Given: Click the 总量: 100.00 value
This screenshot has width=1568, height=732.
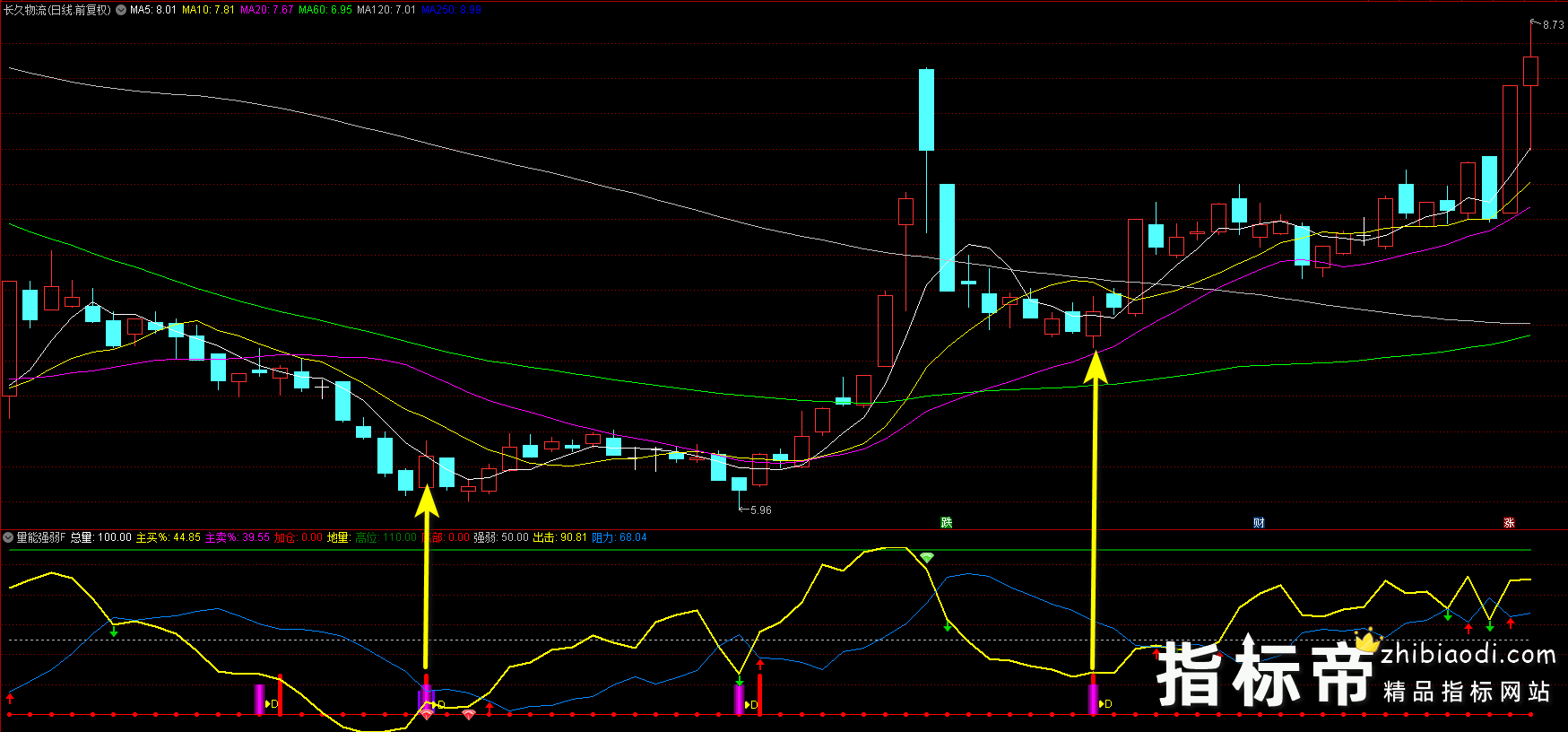Looking at the screenshot, I should point(101,537).
